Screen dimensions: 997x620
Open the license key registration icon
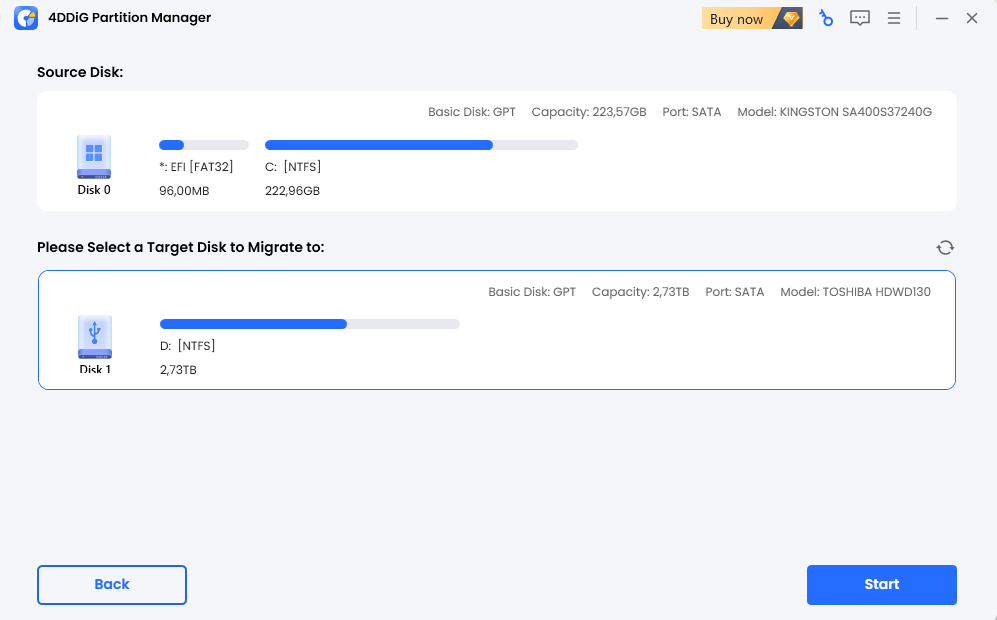[x=825, y=18]
